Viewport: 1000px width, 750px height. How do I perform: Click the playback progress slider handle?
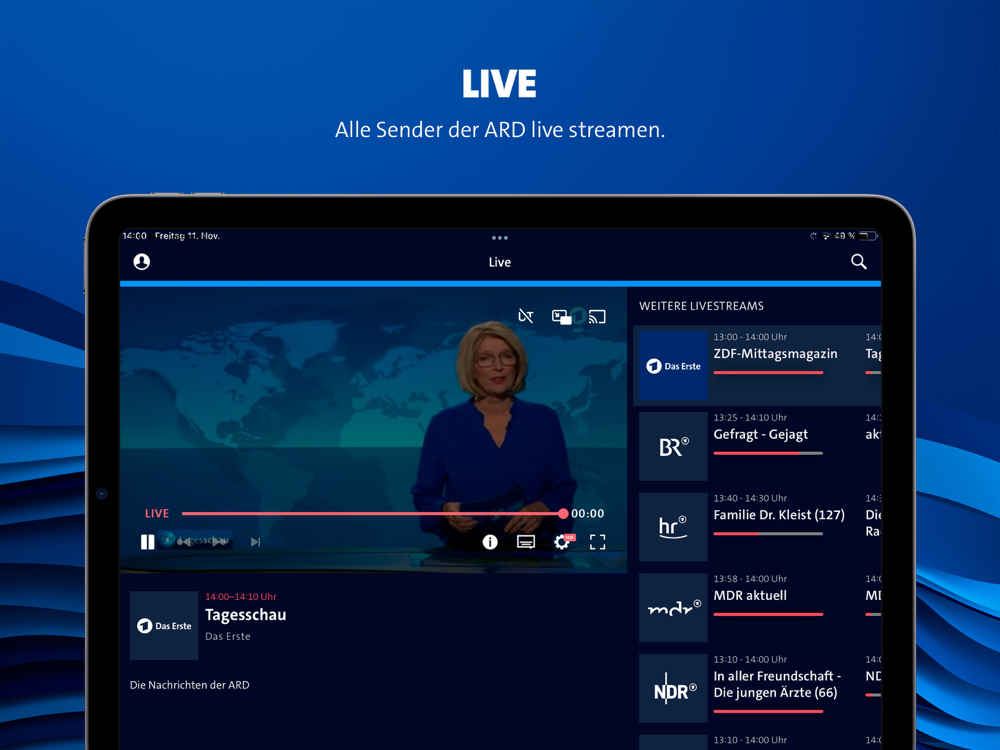pos(562,513)
